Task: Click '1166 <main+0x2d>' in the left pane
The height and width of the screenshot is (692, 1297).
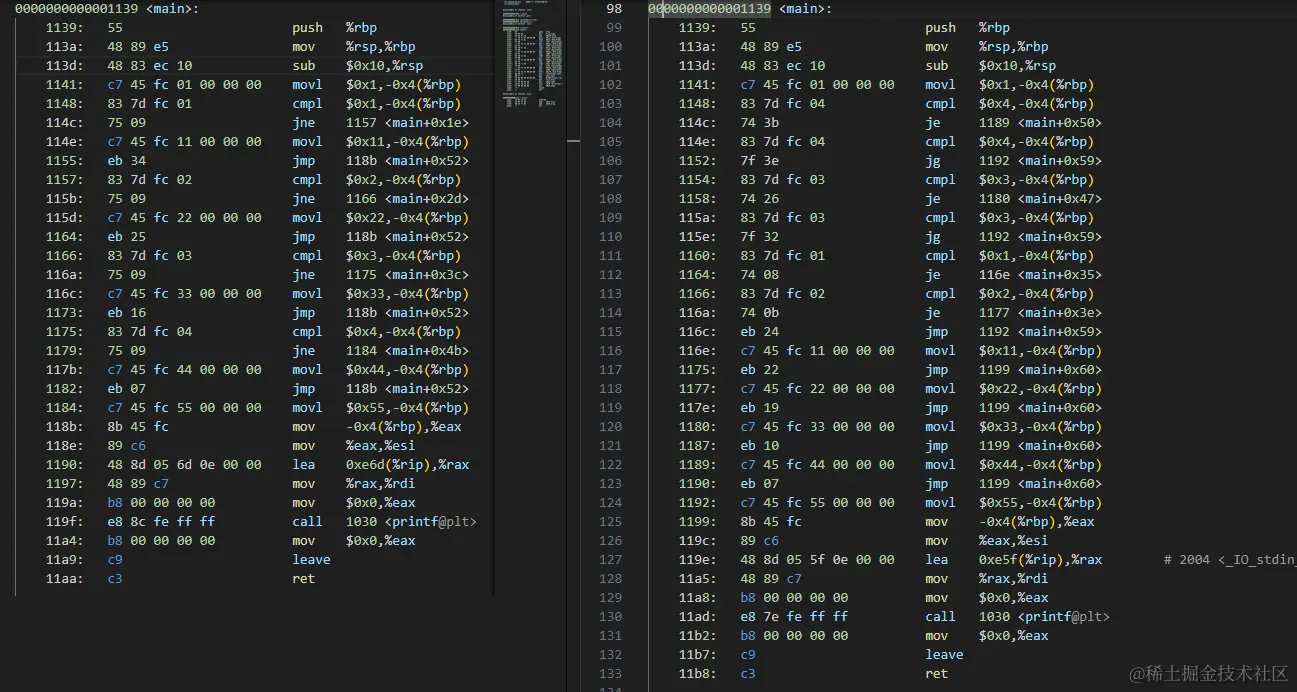Action: (x=407, y=199)
